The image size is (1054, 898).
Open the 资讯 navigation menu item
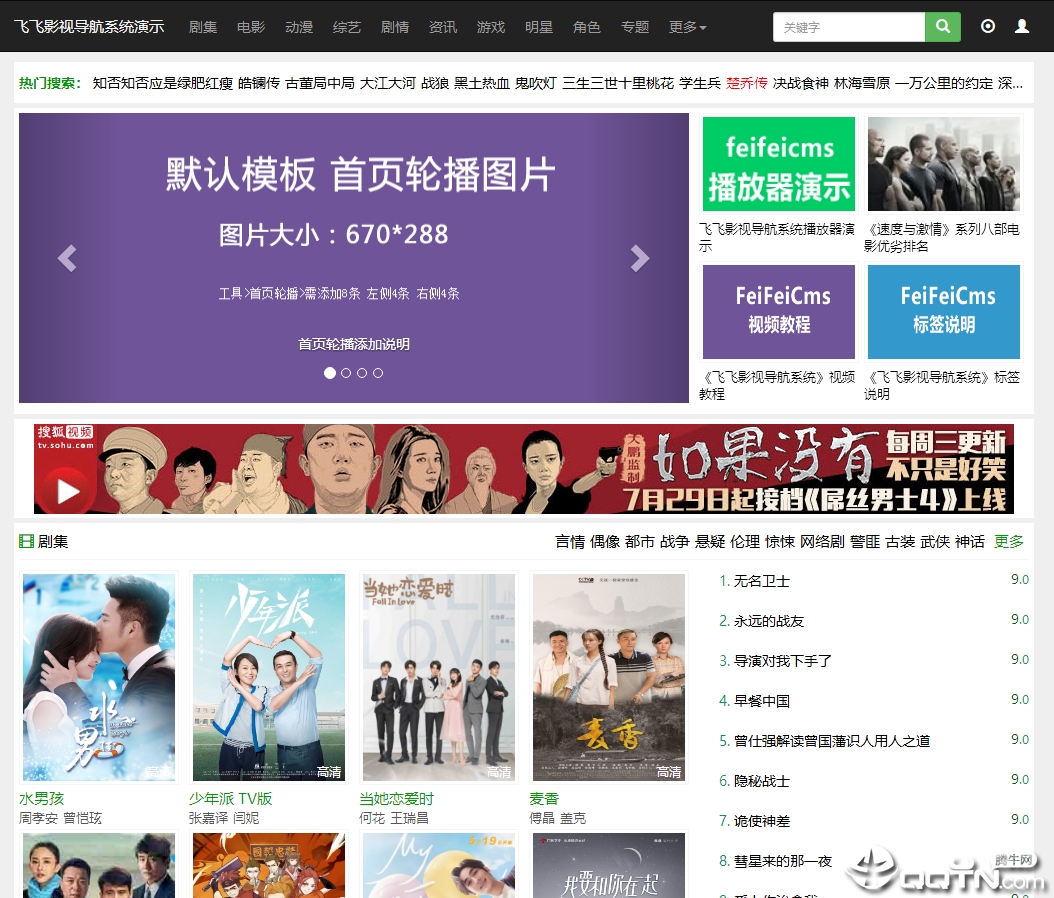(x=443, y=27)
